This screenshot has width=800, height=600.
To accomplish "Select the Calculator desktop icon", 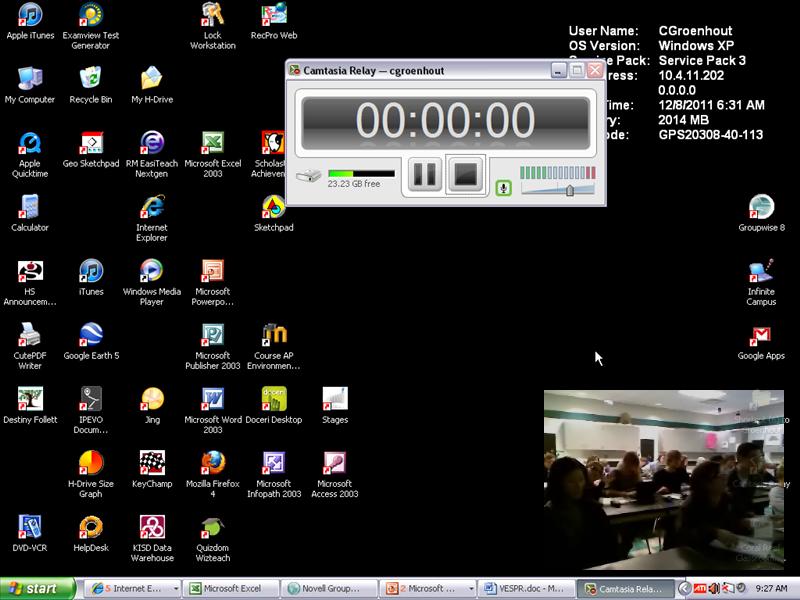I will pyautogui.click(x=30, y=213).
